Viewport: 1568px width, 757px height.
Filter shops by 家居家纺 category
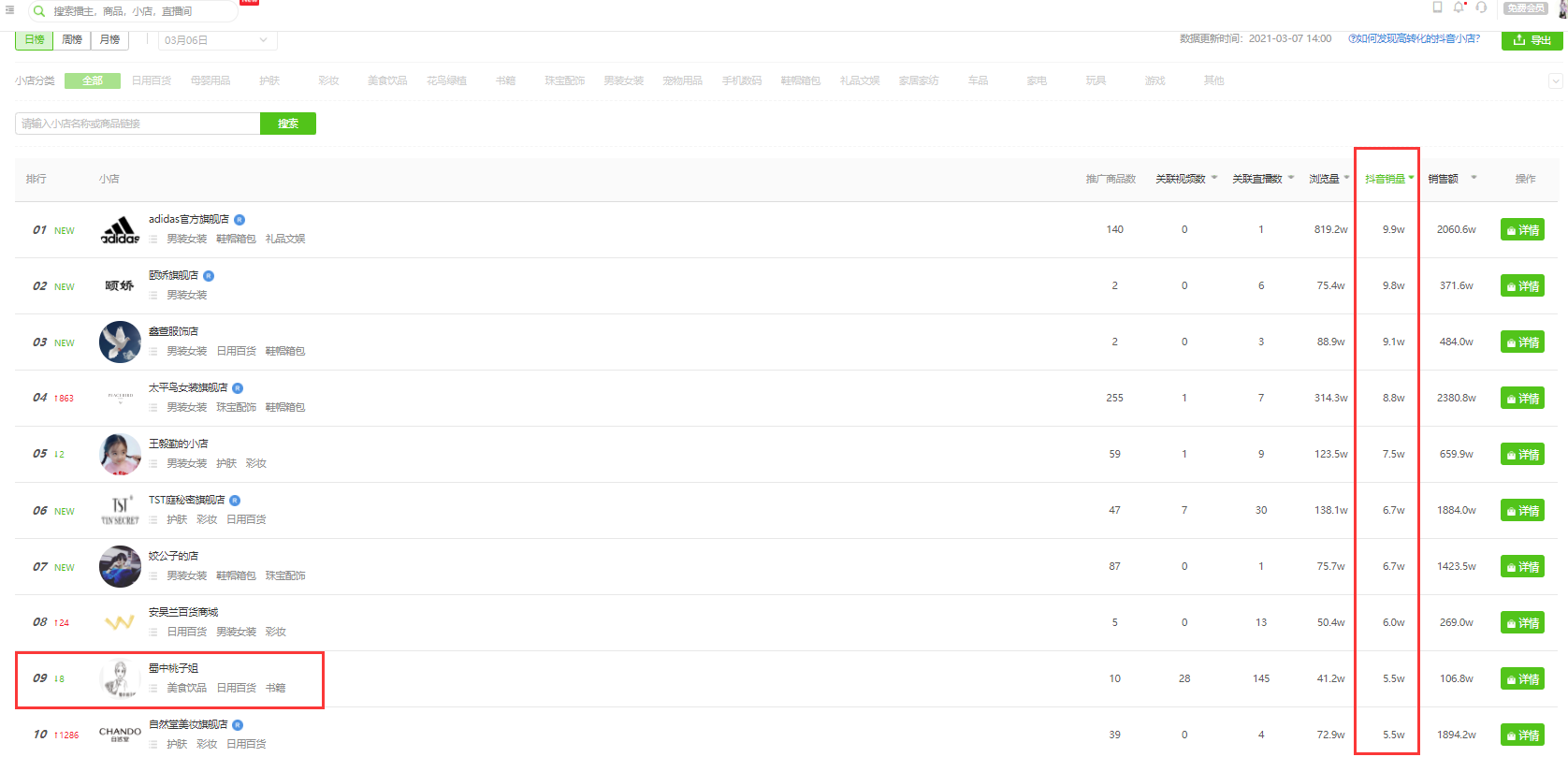click(x=919, y=81)
